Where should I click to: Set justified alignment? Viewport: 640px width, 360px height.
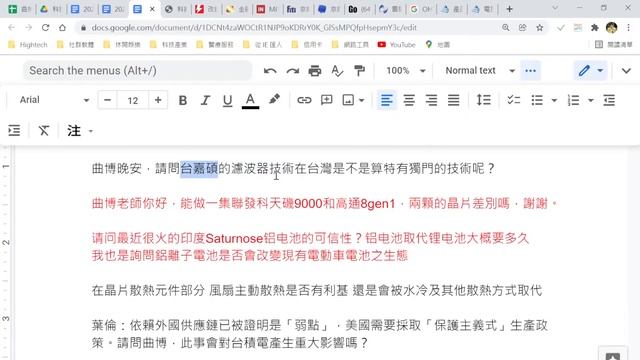453,100
